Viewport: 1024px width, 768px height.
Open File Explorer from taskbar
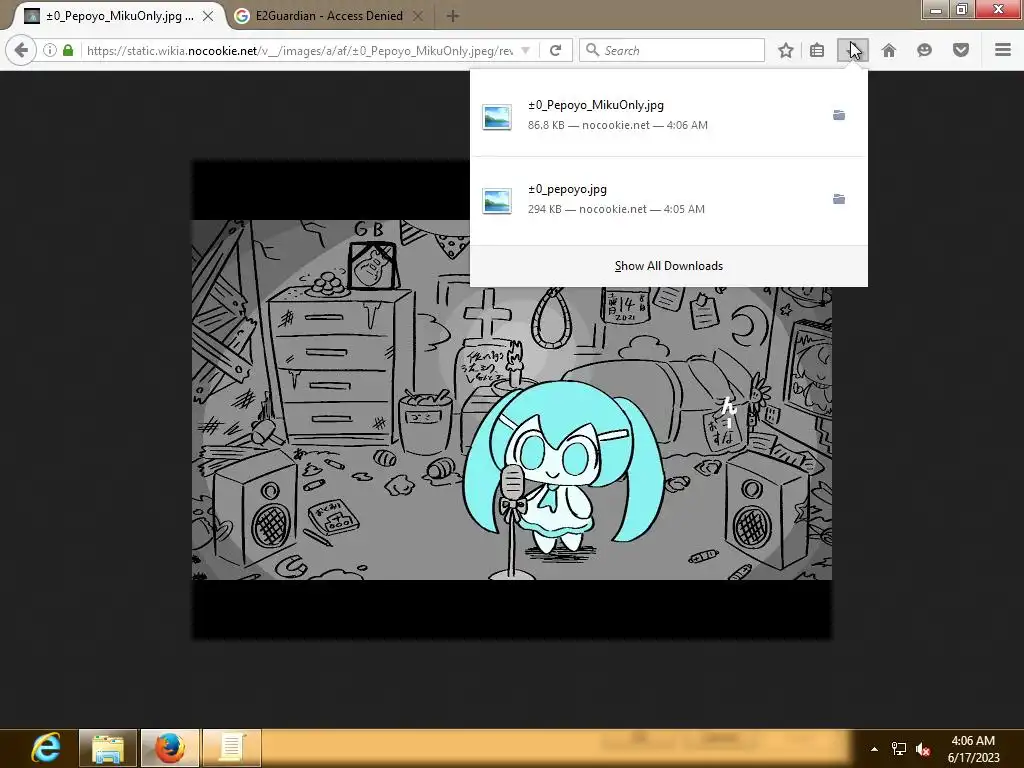point(108,748)
